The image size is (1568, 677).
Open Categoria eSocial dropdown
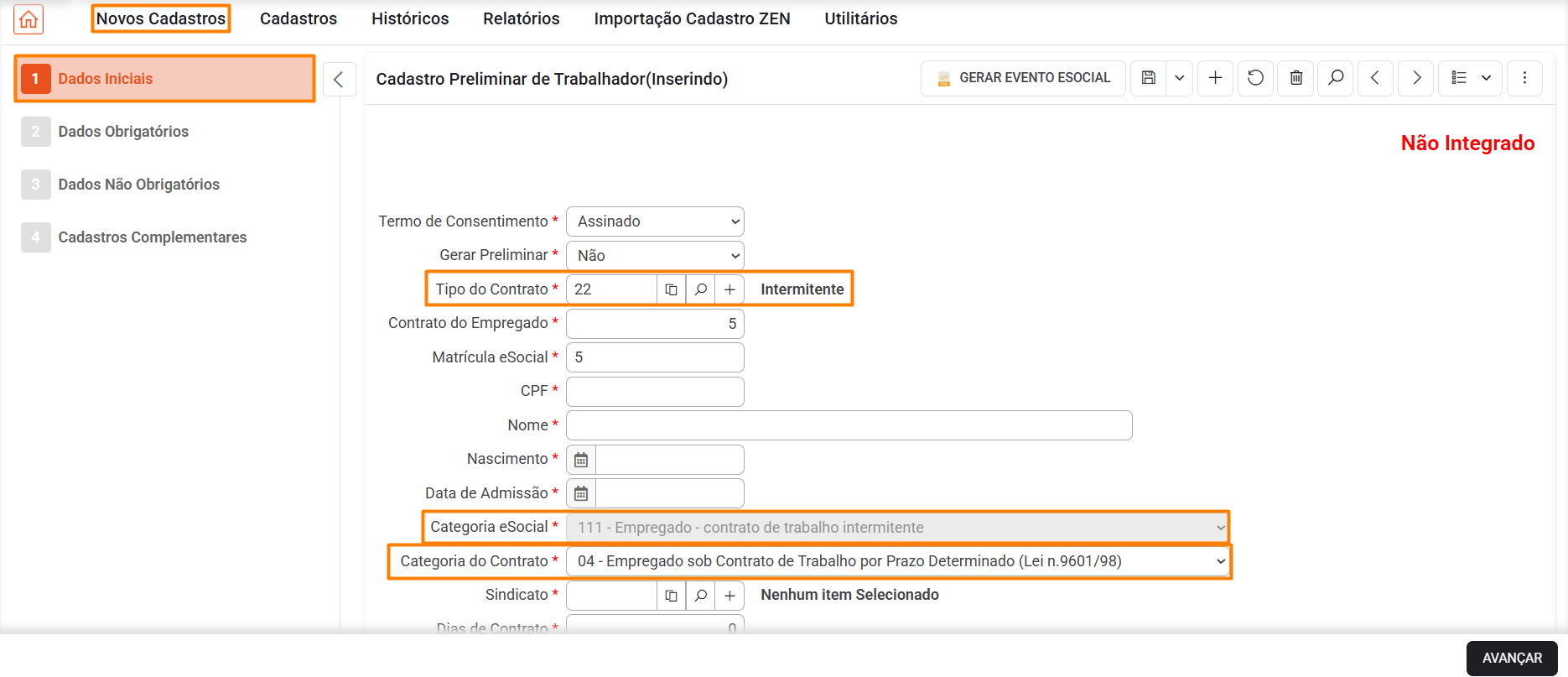tap(898, 528)
